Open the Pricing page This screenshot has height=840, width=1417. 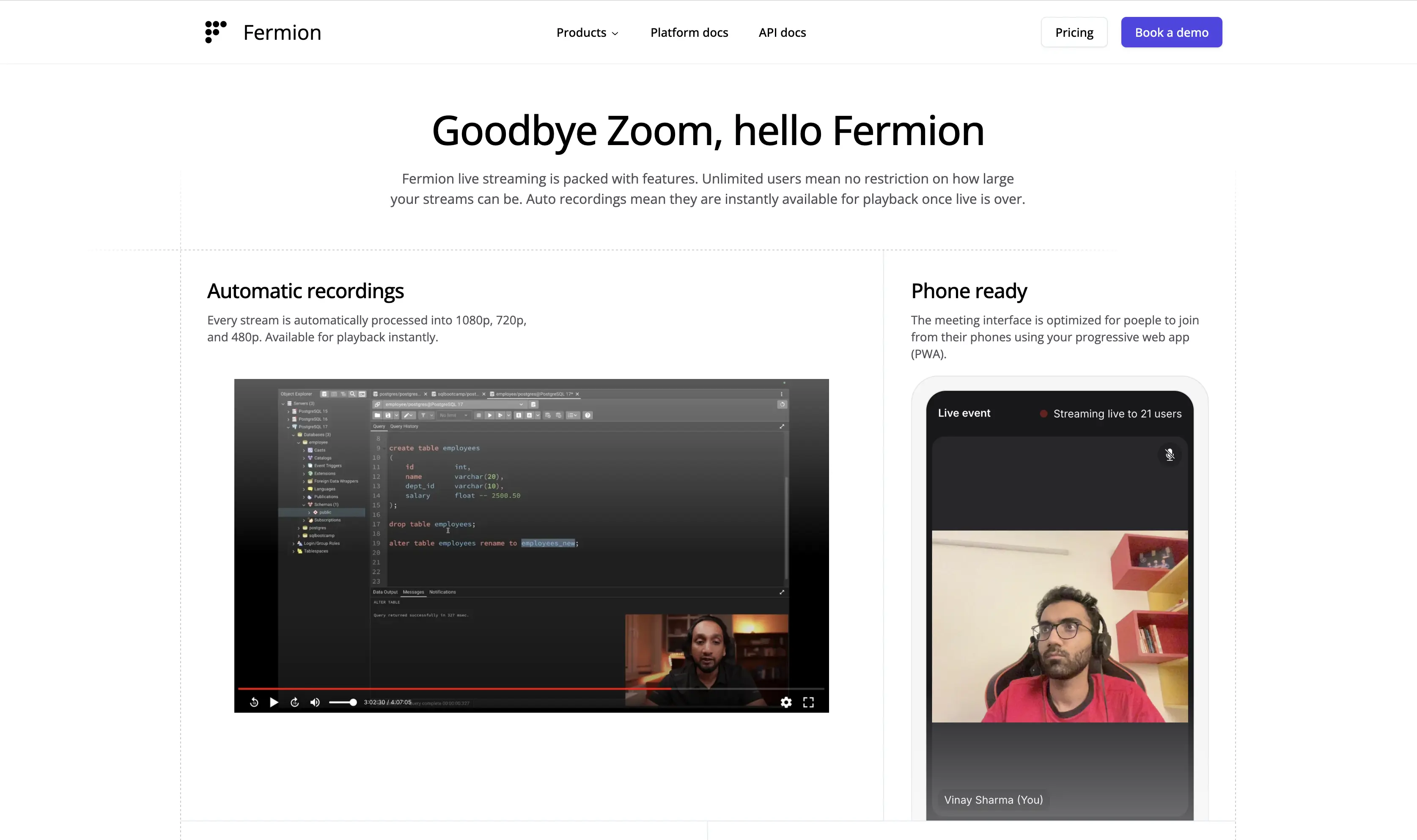pos(1074,32)
